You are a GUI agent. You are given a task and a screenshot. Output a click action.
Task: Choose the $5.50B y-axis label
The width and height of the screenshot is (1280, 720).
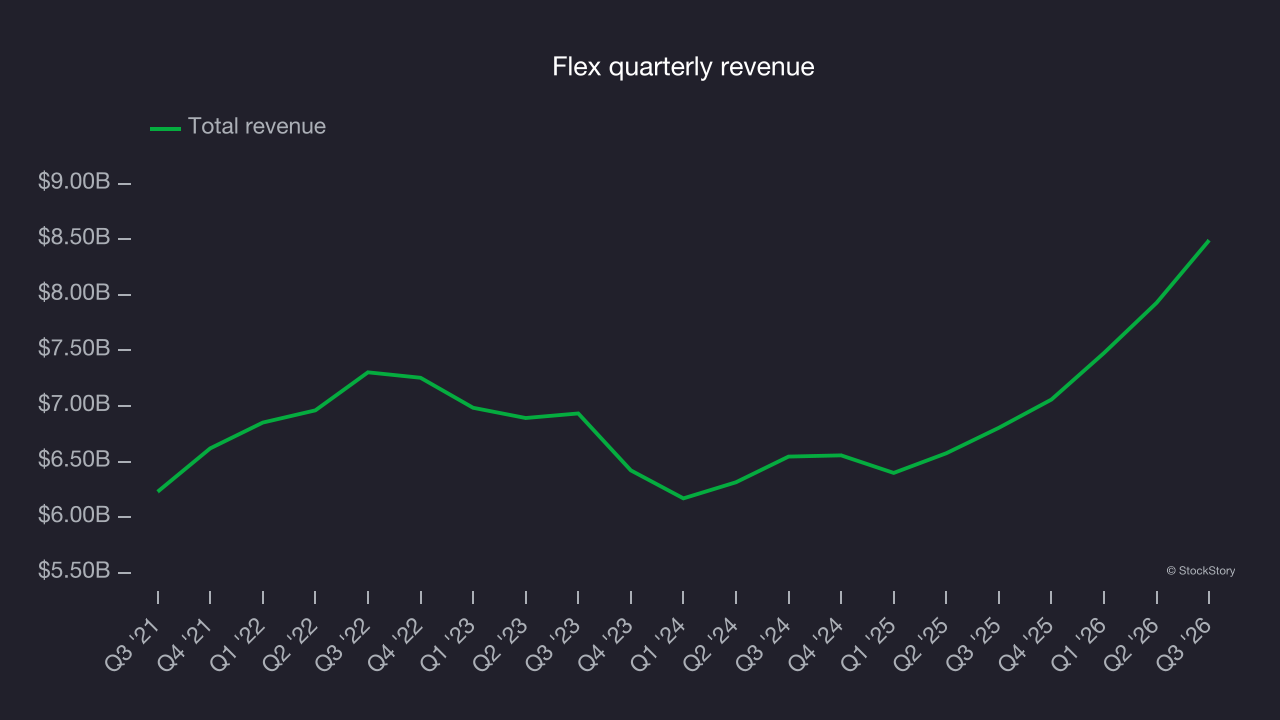74,571
